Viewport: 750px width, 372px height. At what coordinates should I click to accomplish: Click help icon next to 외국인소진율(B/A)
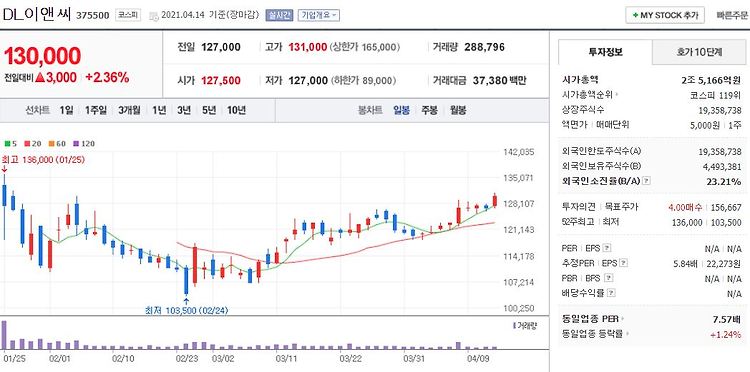(x=647, y=181)
